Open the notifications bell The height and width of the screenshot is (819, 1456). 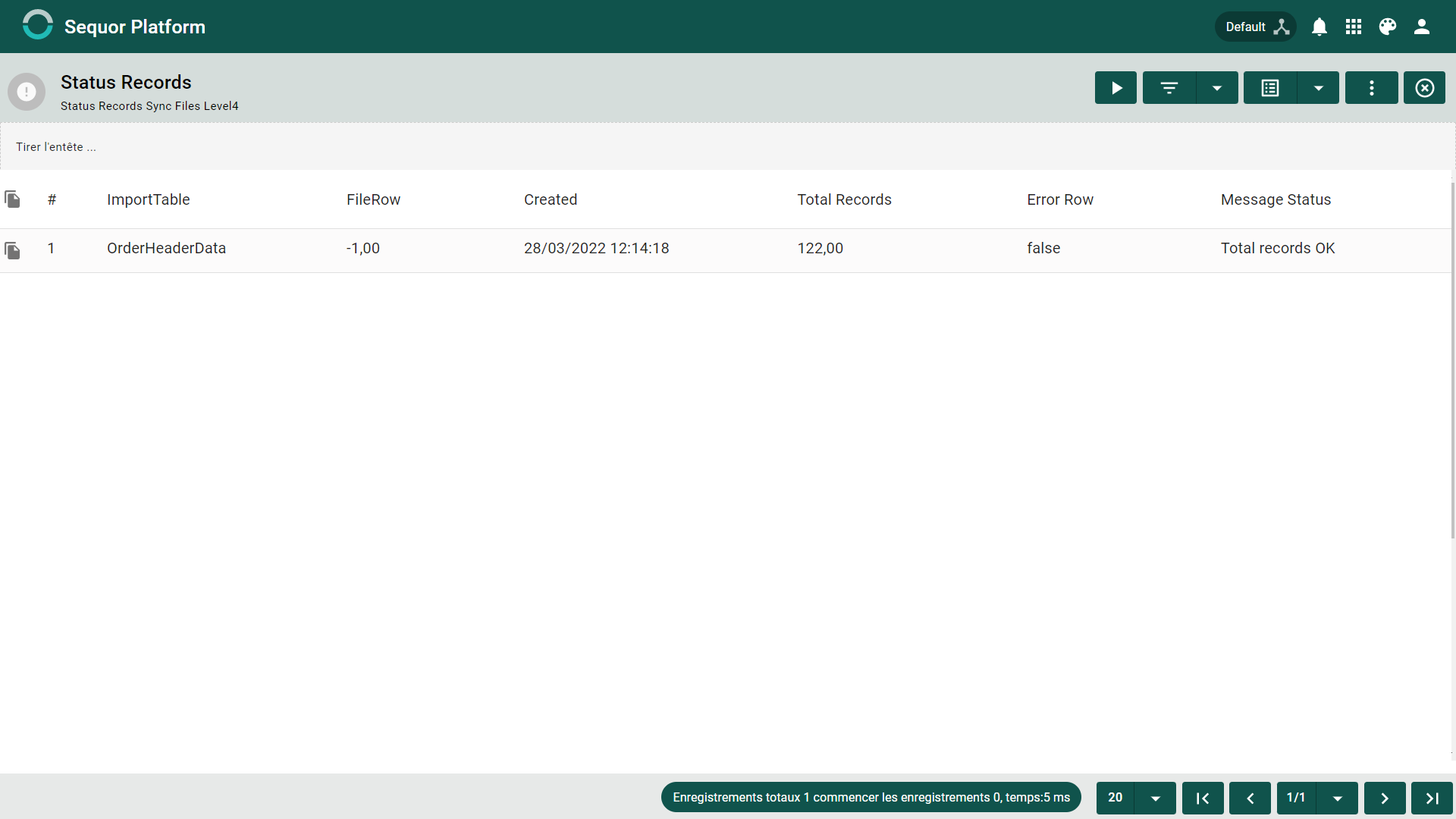[1319, 27]
